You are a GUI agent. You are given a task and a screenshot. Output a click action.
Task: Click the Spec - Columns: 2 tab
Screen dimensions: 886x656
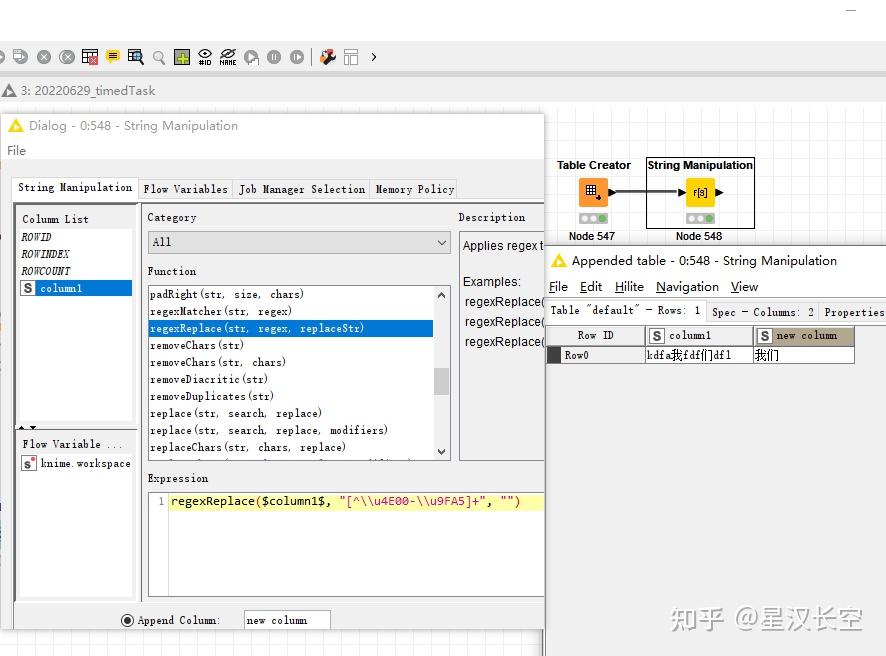pyautogui.click(x=763, y=311)
